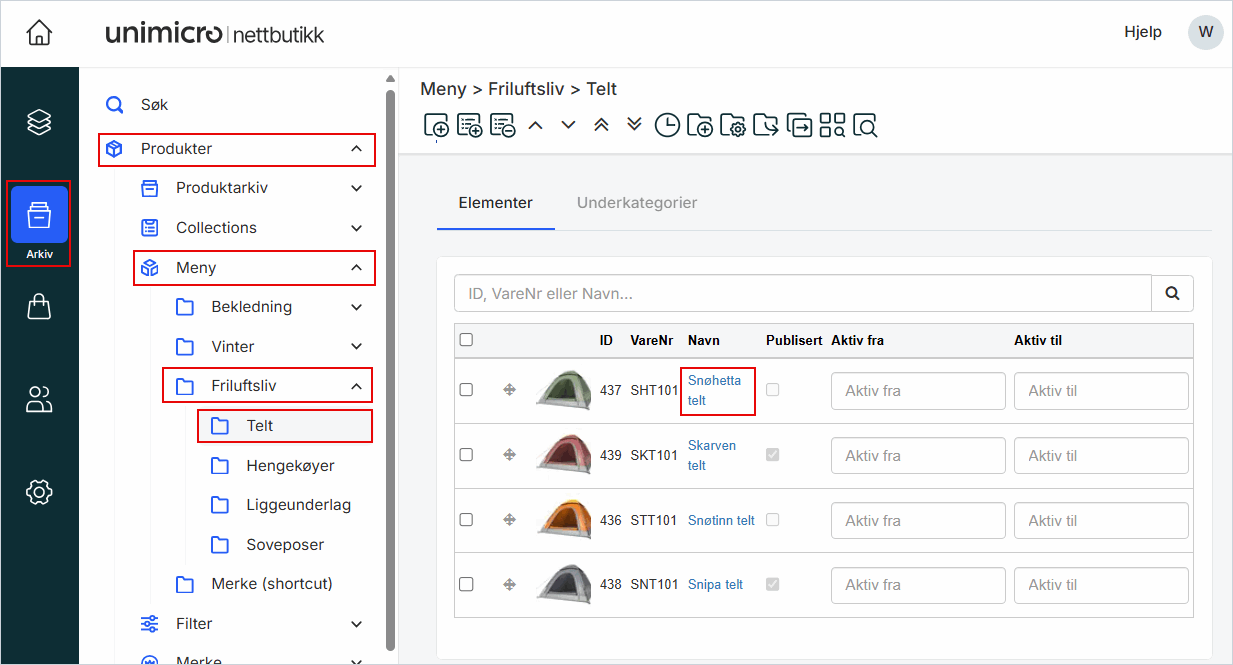The width and height of the screenshot is (1233, 665).
Task: Click the folder with gear toolbar icon
Action: [x=733, y=125]
